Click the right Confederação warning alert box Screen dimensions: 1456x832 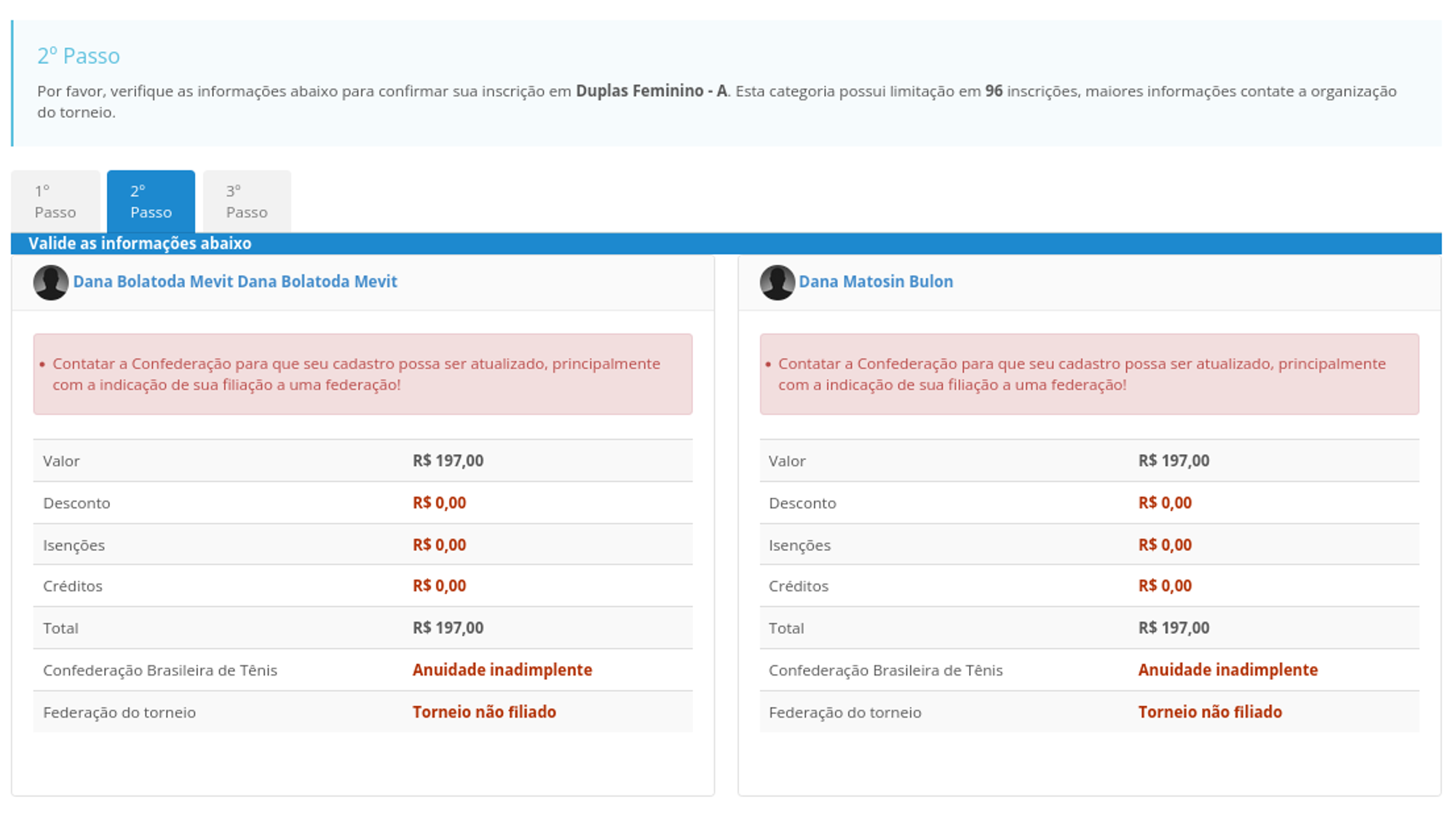coord(1089,374)
